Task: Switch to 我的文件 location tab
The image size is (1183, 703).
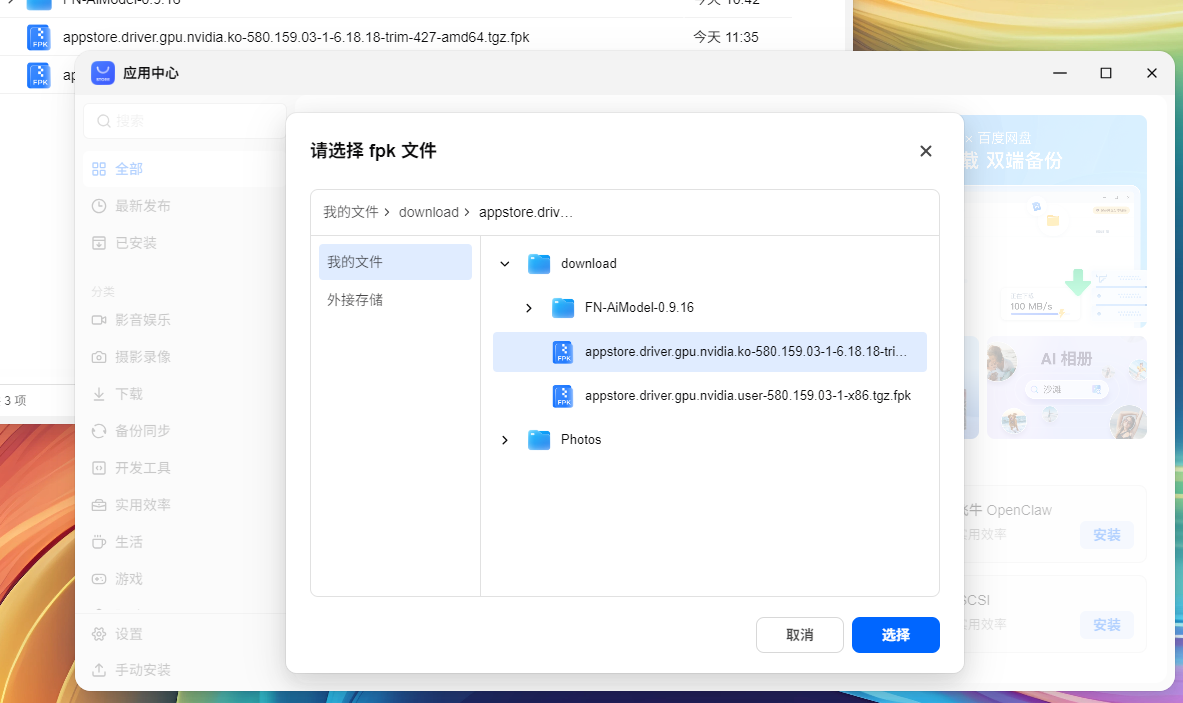Action: [395, 262]
